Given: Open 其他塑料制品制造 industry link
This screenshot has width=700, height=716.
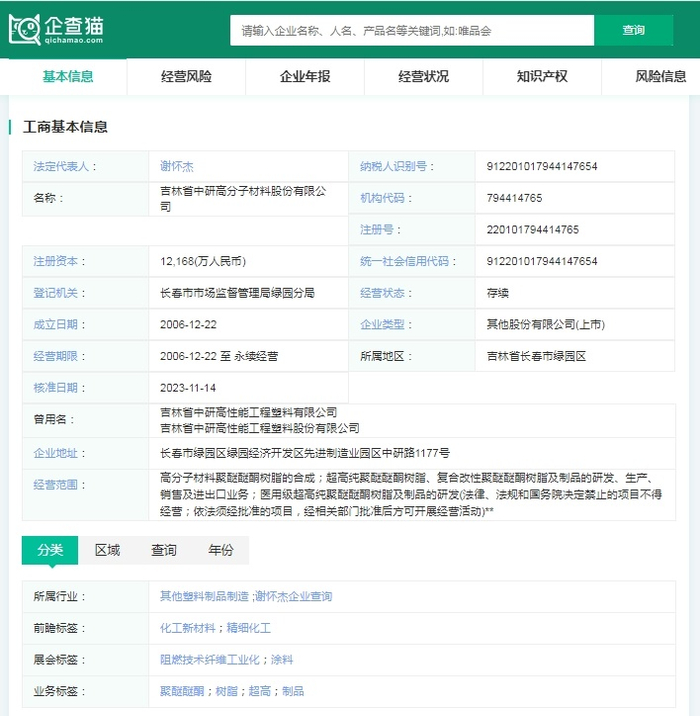Looking at the screenshot, I should pyautogui.click(x=203, y=597).
